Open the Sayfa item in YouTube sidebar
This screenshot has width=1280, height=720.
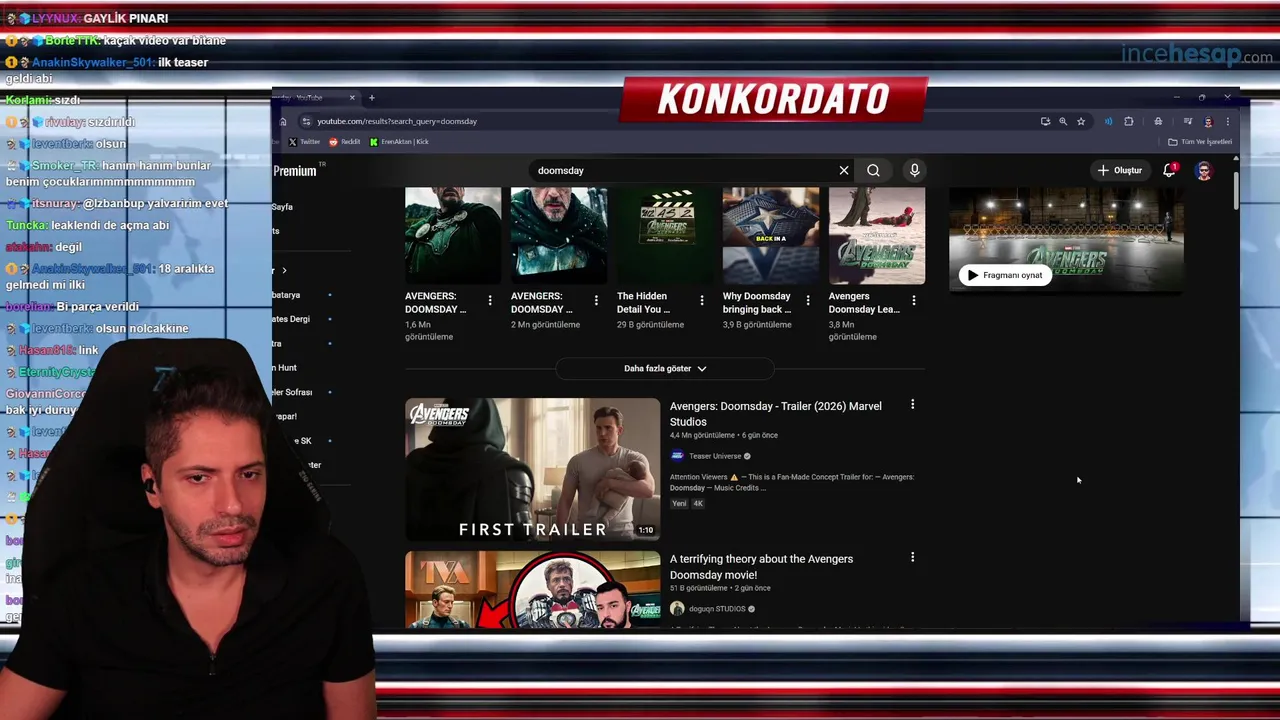pyautogui.click(x=282, y=207)
